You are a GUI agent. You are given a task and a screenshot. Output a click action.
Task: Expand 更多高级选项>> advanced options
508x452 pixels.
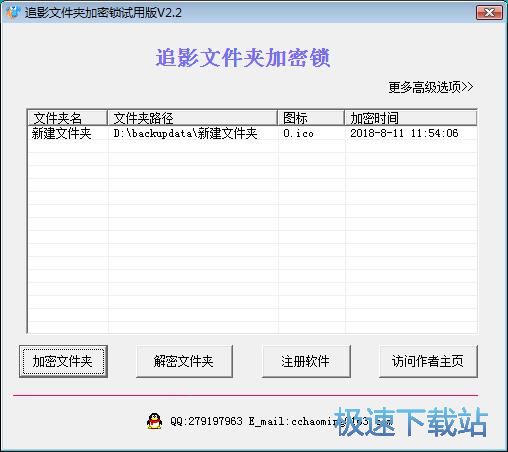coord(431,87)
